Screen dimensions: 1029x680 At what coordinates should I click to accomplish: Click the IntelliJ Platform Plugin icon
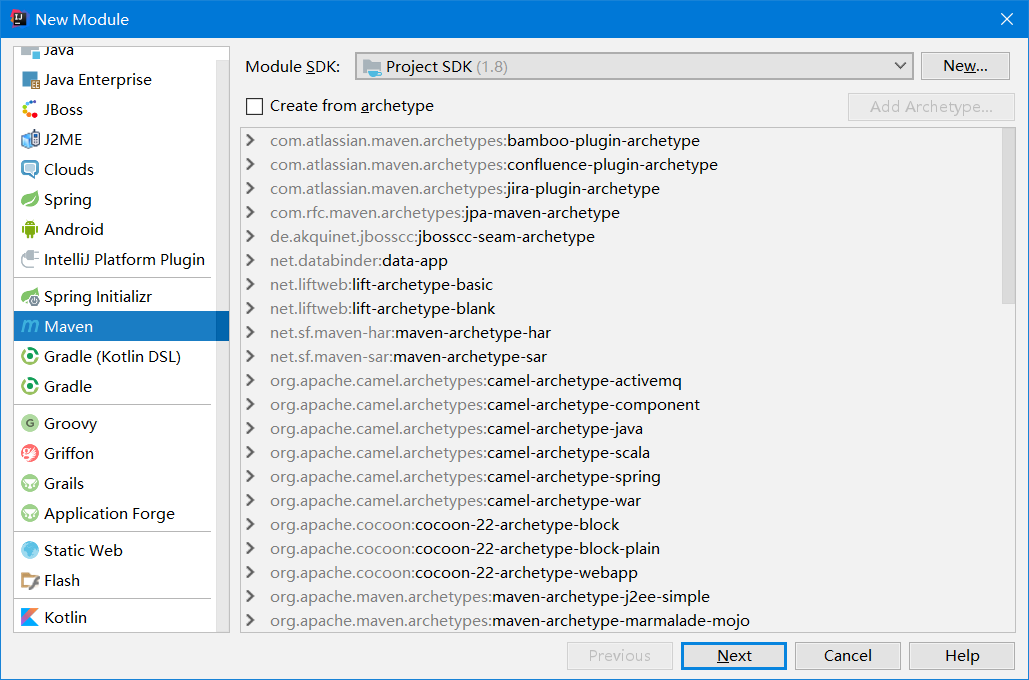[30, 259]
